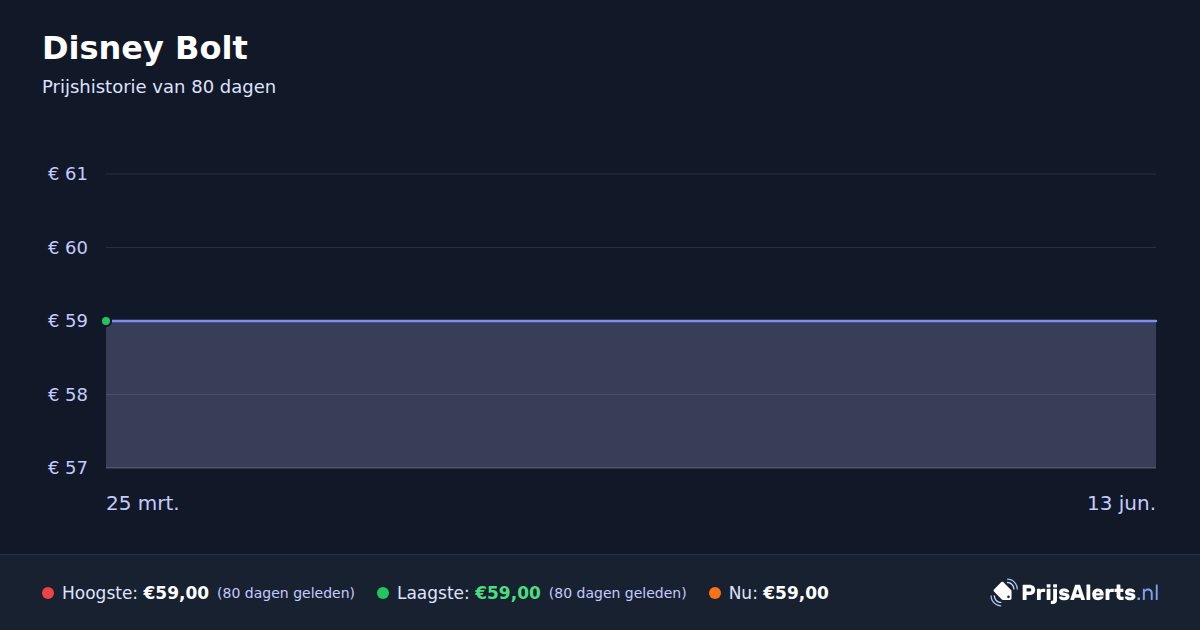Click the Prijshistorie van 80 dagen subtitle
The image size is (1200, 630).
(159, 87)
